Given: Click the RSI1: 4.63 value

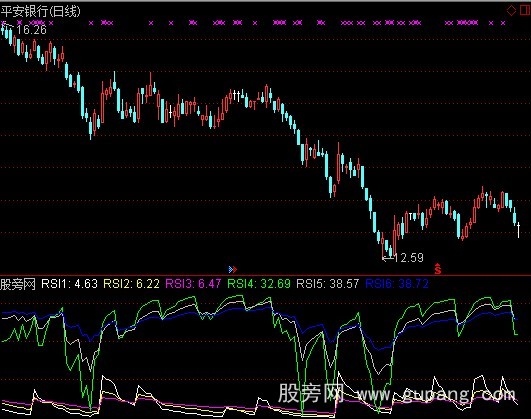Looking at the screenshot, I should coord(69,284).
